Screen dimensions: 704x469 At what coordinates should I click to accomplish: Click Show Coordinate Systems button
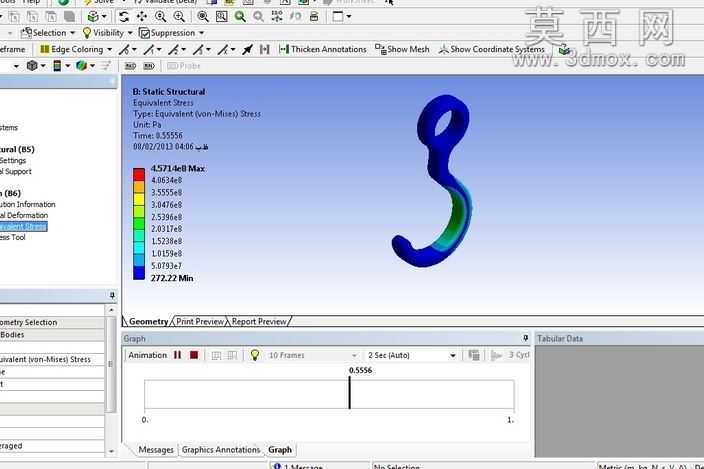point(492,49)
